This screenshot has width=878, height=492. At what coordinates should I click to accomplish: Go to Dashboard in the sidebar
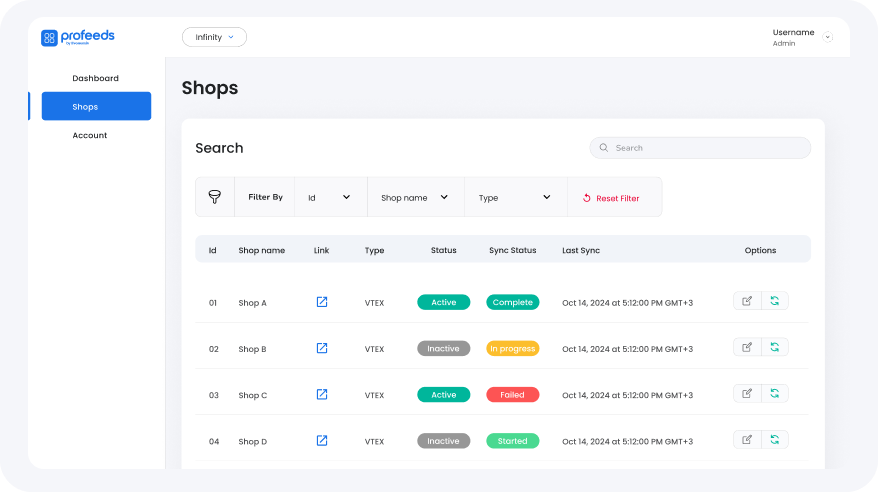click(x=95, y=78)
